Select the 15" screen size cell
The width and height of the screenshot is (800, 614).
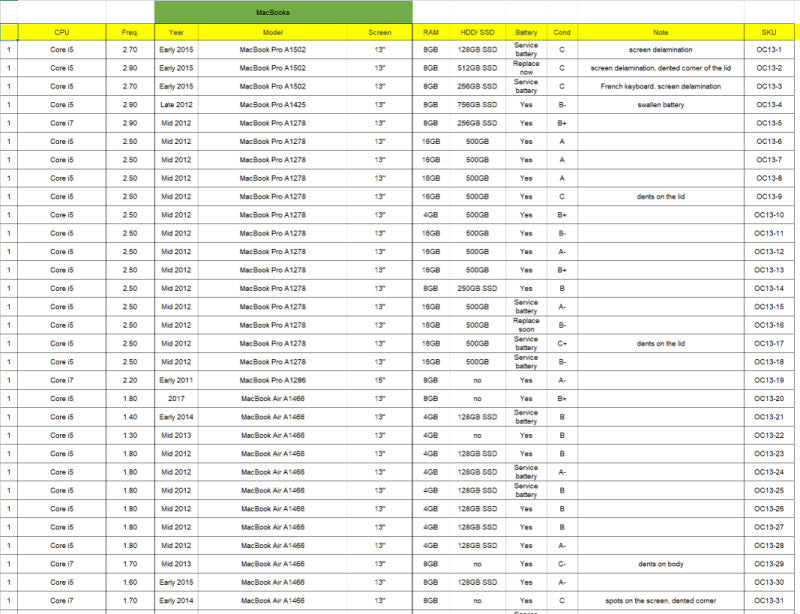click(x=380, y=380)
